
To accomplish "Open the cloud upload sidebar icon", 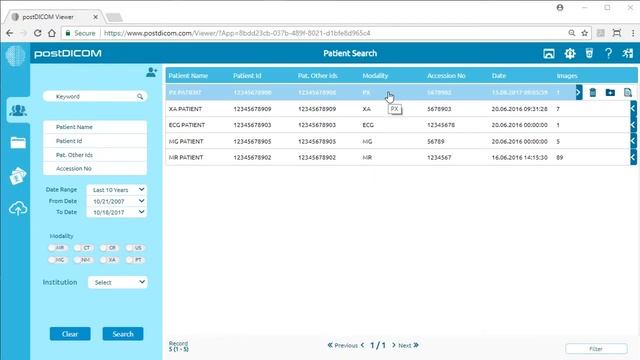I will click(x=18, y=209).
